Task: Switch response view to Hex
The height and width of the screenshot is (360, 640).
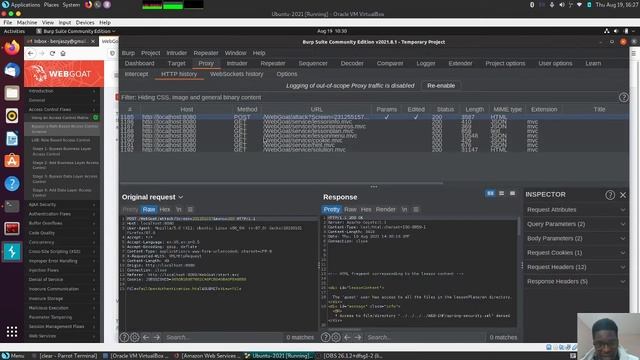Action: coord(366,209)
